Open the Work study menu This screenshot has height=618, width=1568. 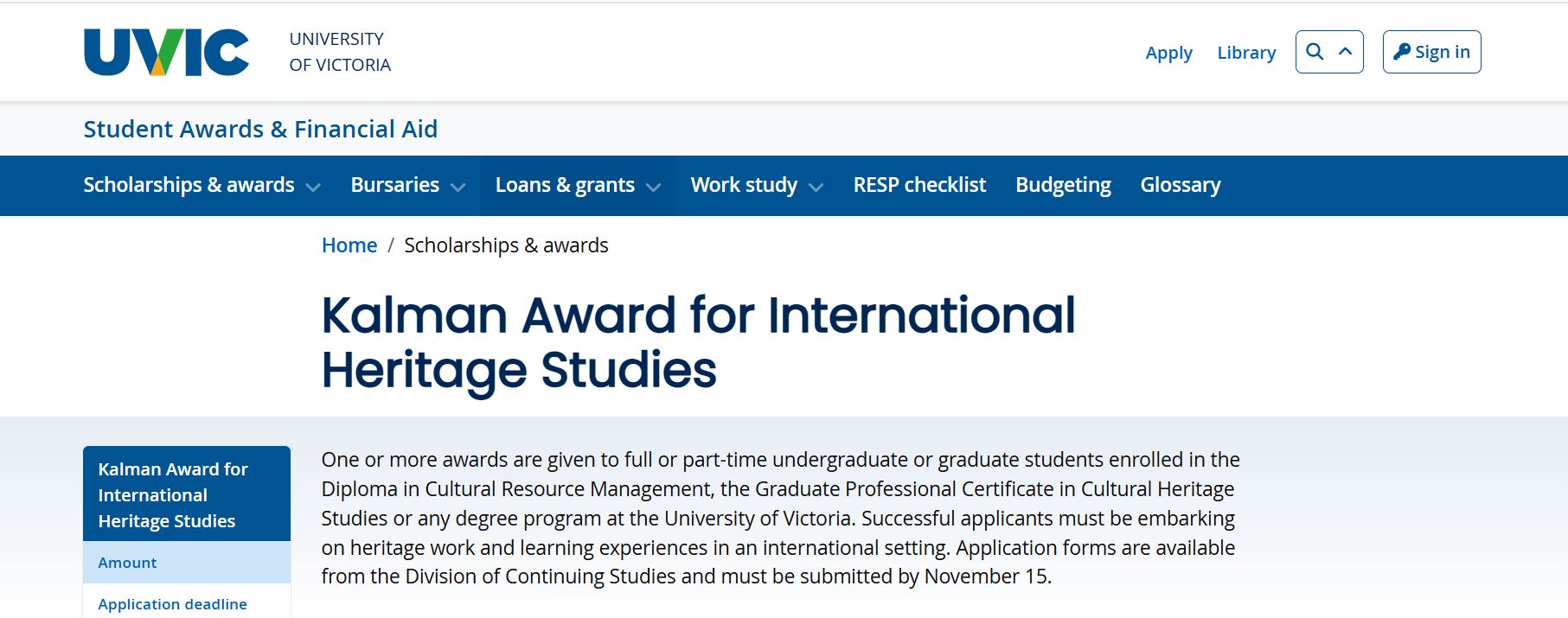(x=744, y=185)
